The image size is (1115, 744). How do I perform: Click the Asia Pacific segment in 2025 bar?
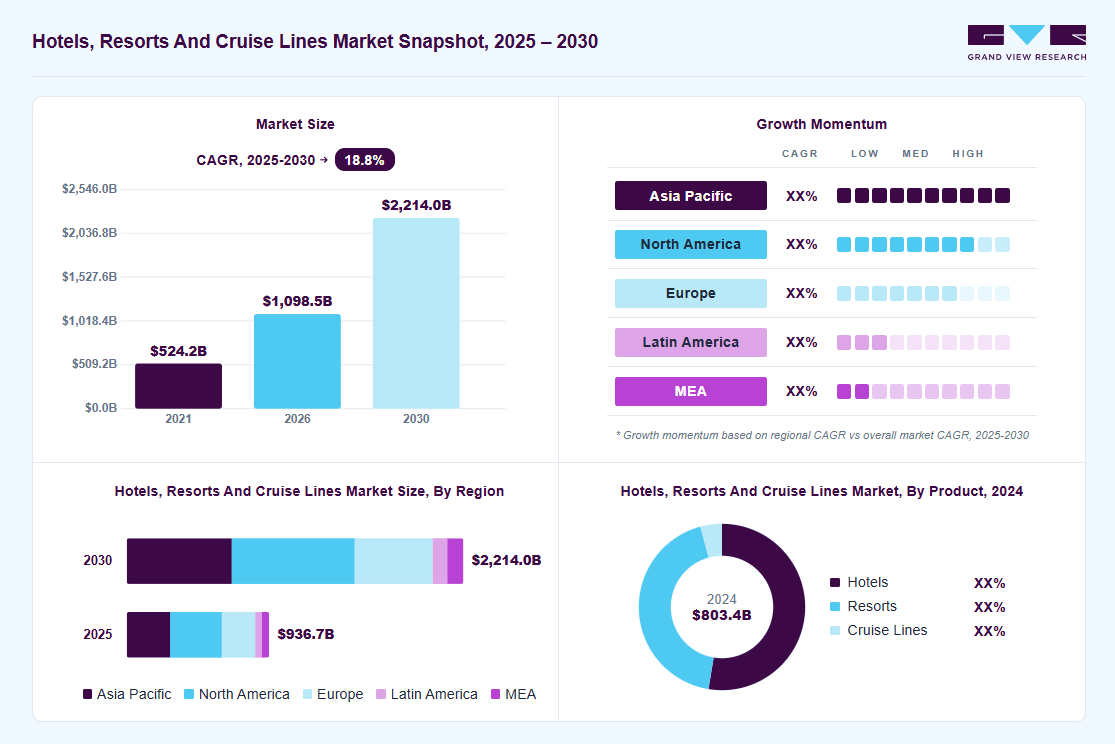coord(149,634)
